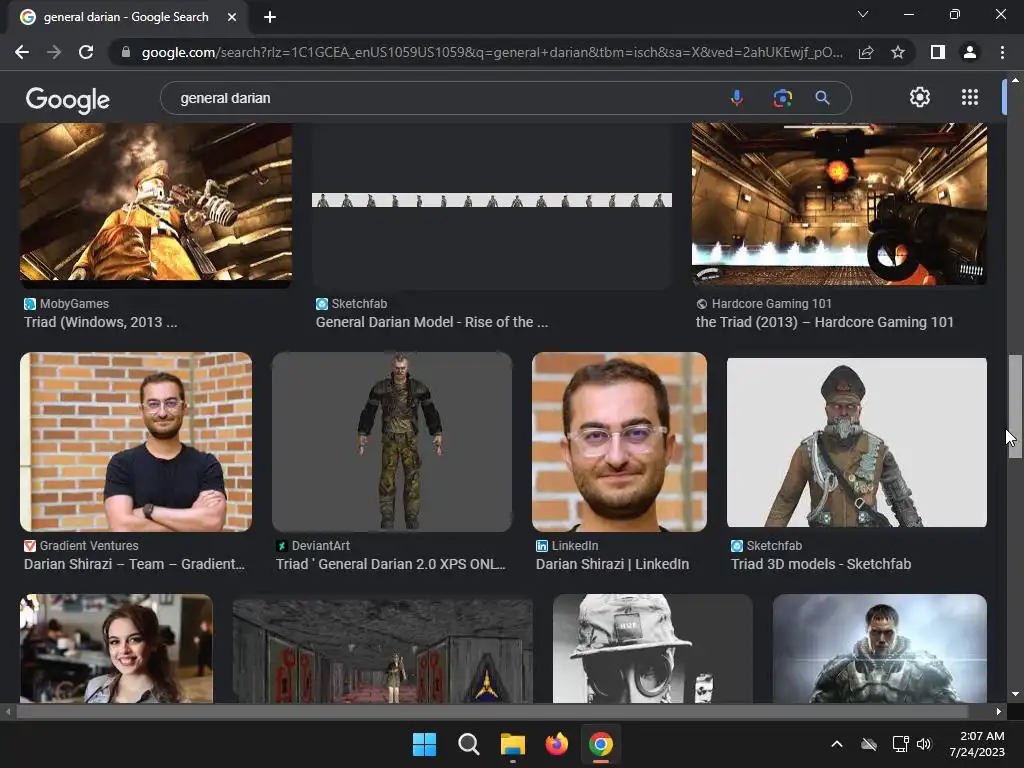The height and width of the screenshot is (768, 1024).
Task: Click 'Triad ' General Darian 2.0 XPS ONL...' link
Action: coord(391,564)
